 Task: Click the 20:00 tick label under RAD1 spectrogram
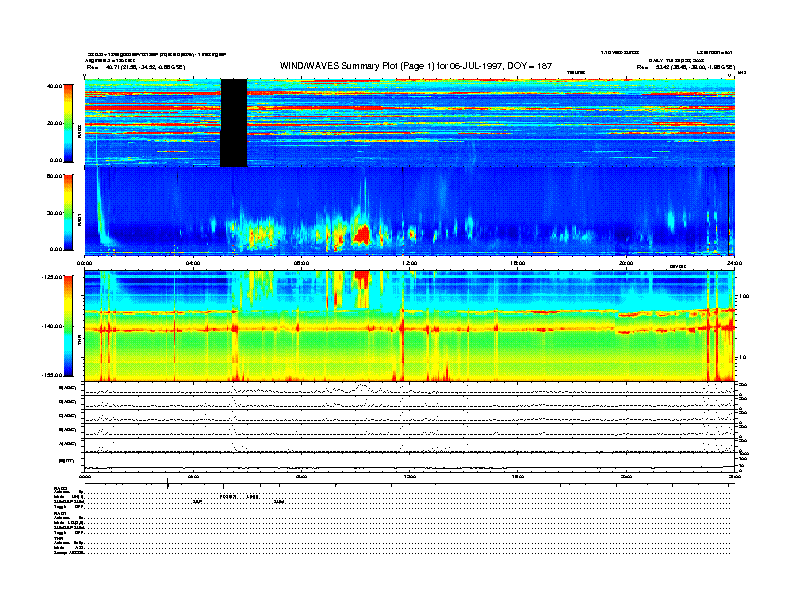pos(626,263)
